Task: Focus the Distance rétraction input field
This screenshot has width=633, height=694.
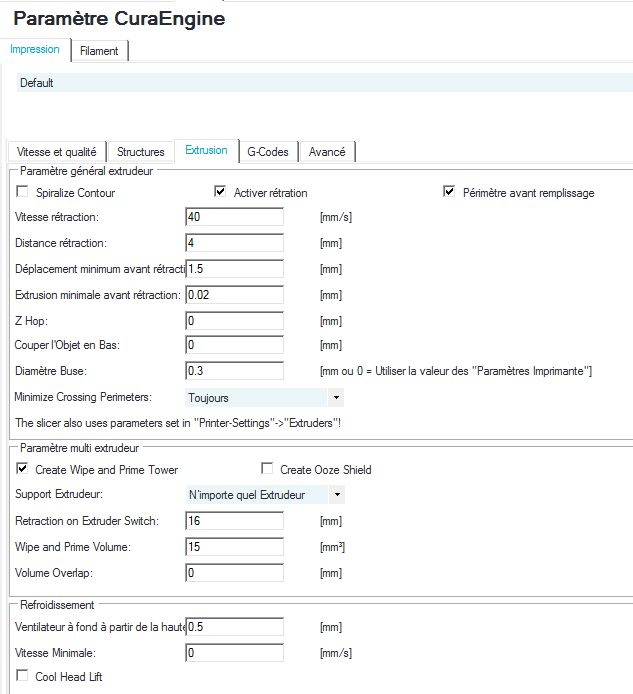Action: click(235, 243)
